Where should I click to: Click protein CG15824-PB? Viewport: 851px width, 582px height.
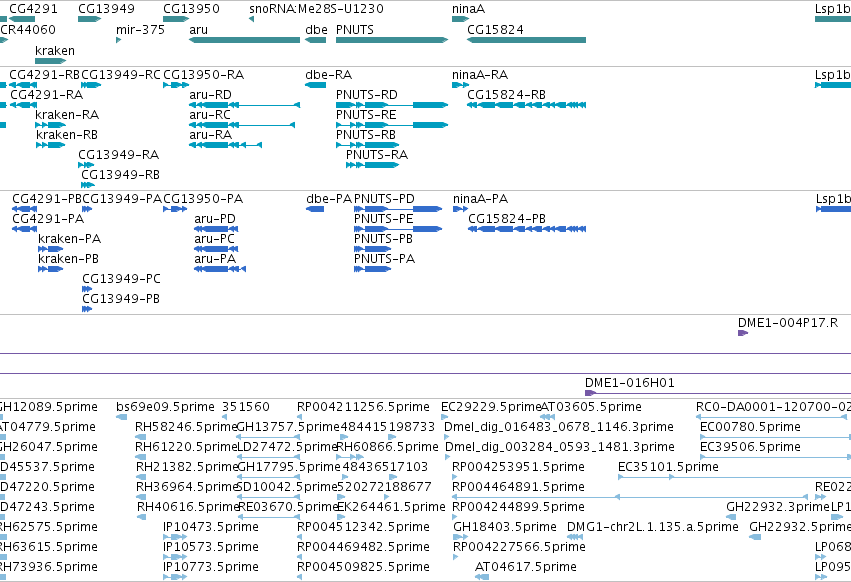click(527, 229)
